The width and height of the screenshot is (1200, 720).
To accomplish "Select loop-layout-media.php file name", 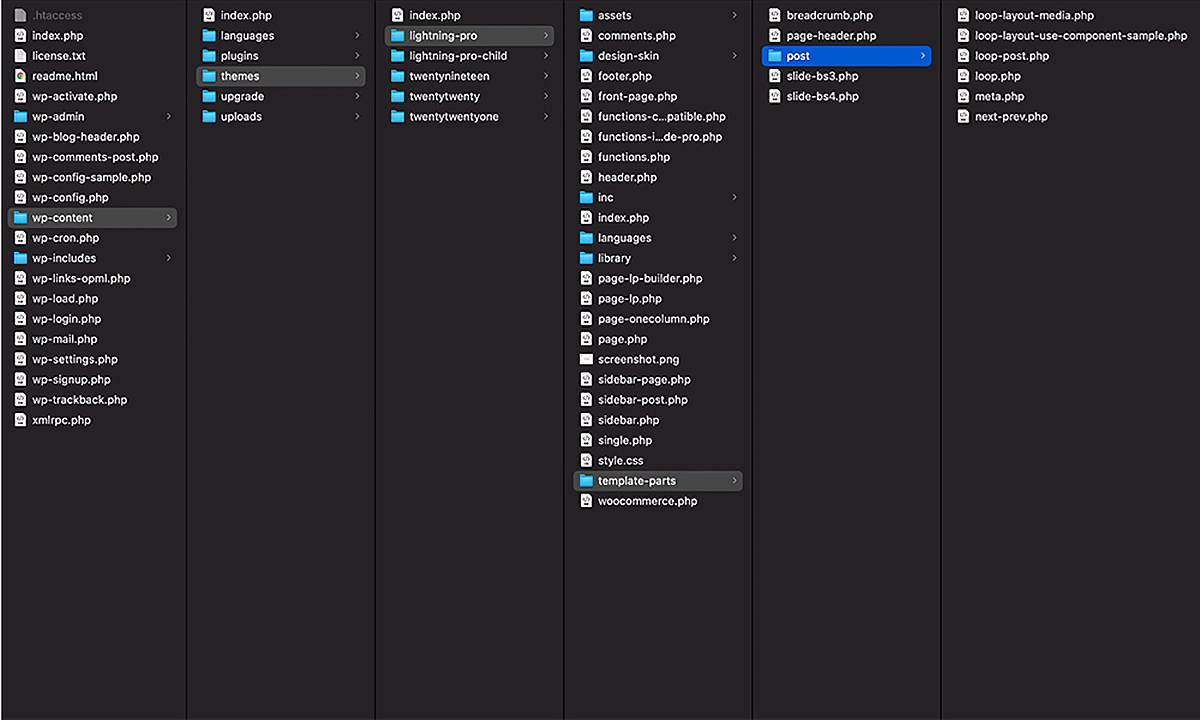I will 1034,15.
